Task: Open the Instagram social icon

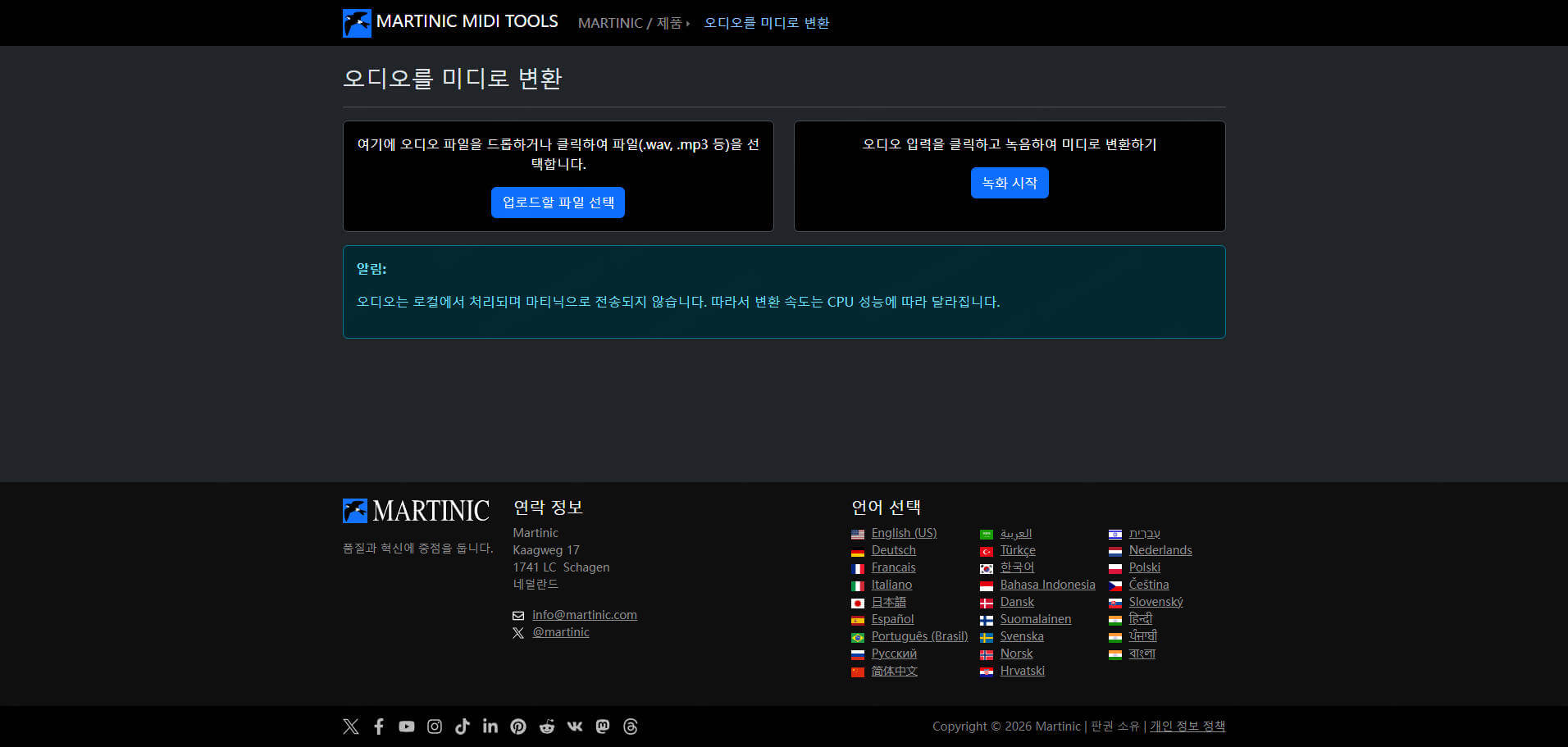Action: coord(435,727)
